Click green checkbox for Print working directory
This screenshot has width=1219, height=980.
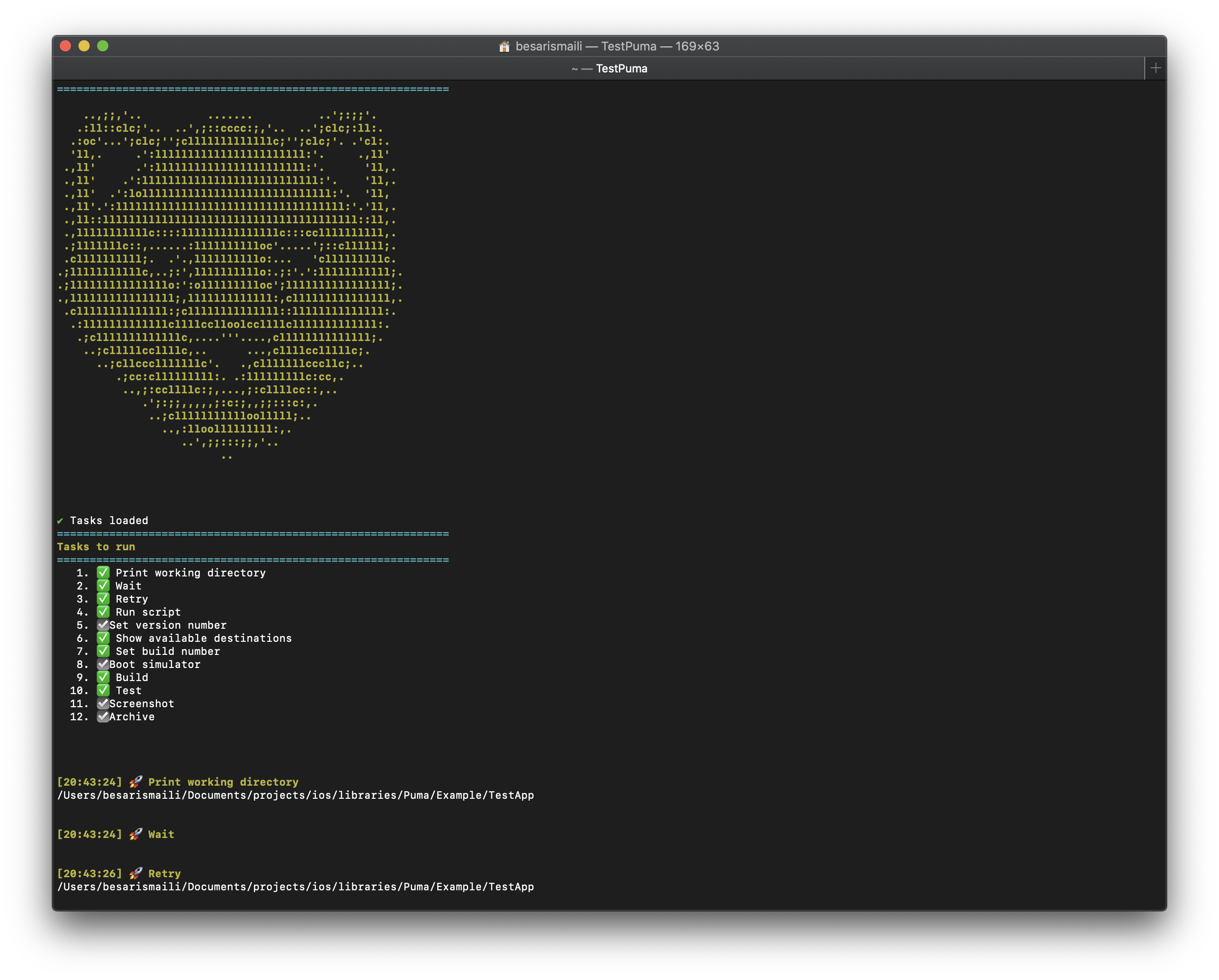(103, 572)
